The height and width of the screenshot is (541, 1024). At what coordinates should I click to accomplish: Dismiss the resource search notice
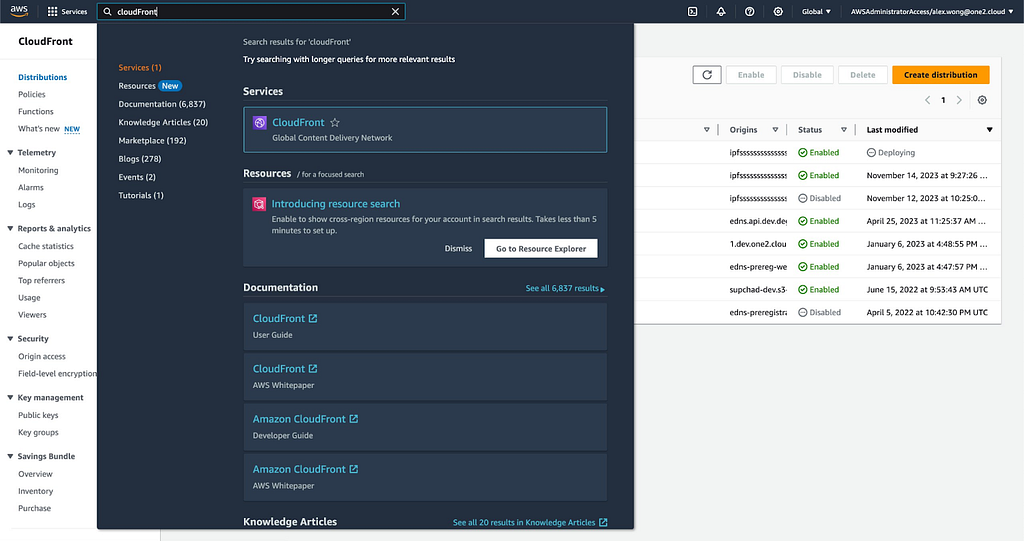point(458,248)
